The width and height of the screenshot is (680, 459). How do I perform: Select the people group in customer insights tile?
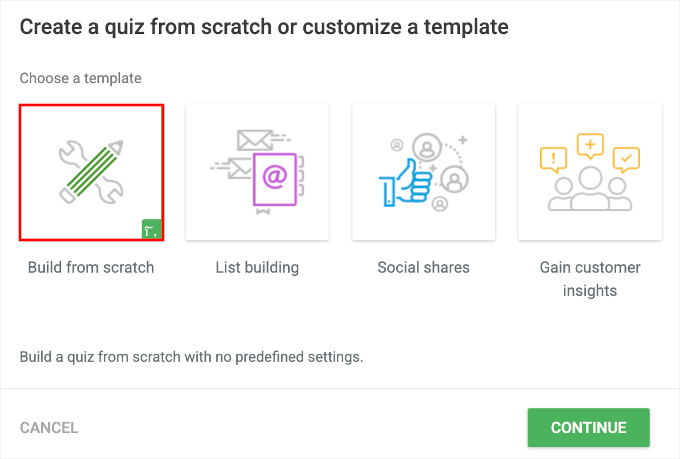pyautogui.click(x=589, y=190)
